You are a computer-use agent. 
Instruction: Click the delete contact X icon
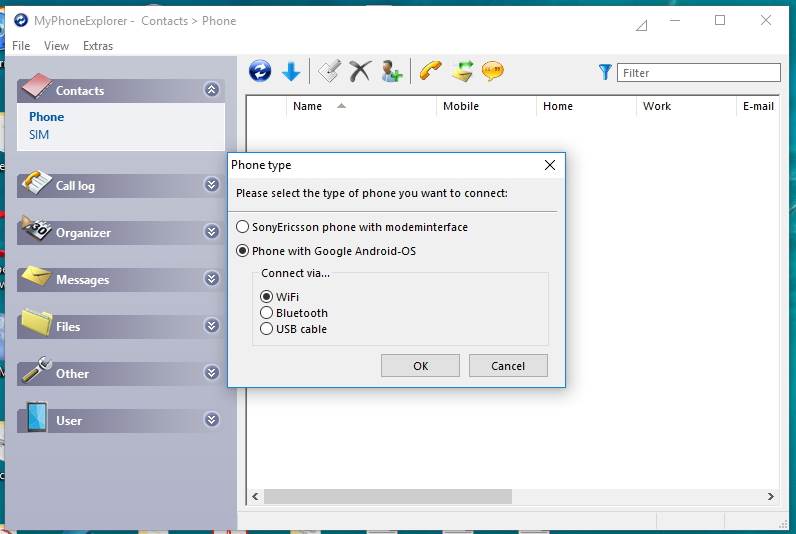point(360,71)
